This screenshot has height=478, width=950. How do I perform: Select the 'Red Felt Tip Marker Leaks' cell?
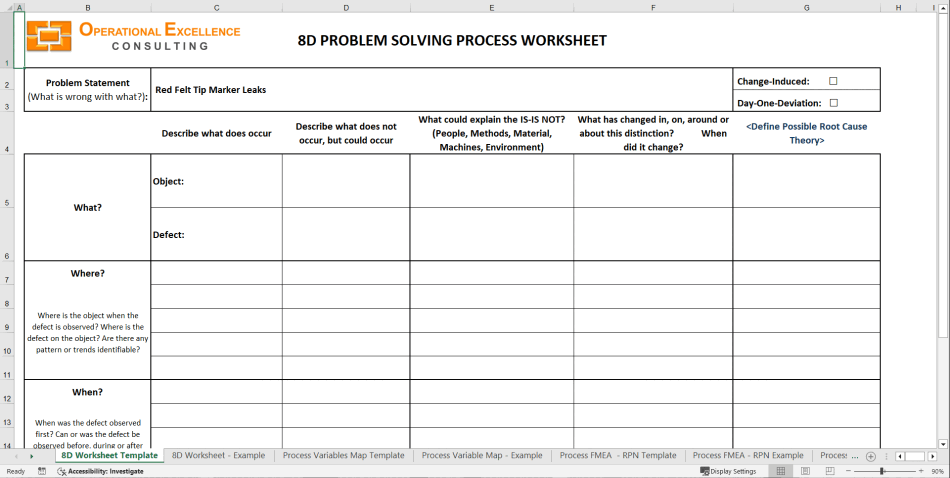pos(441,90)
